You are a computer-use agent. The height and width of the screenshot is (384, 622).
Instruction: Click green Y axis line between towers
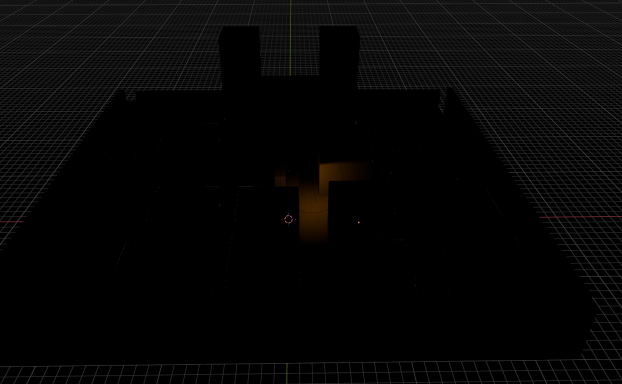pyautogui.click(x=290, y=38)
